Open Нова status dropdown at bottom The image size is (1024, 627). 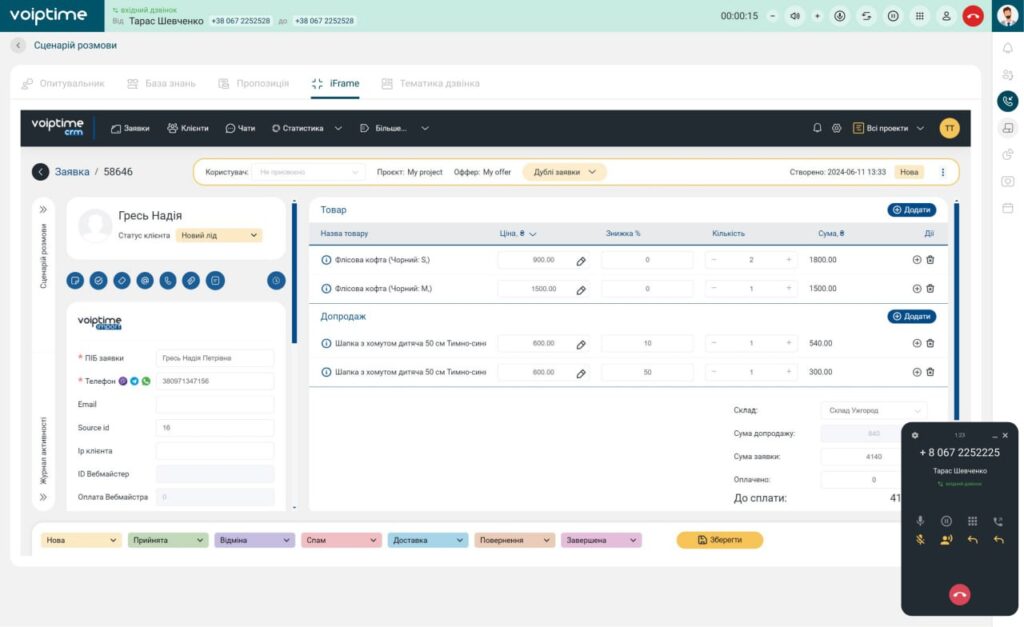pyautogui.click(x=80, y=540)
